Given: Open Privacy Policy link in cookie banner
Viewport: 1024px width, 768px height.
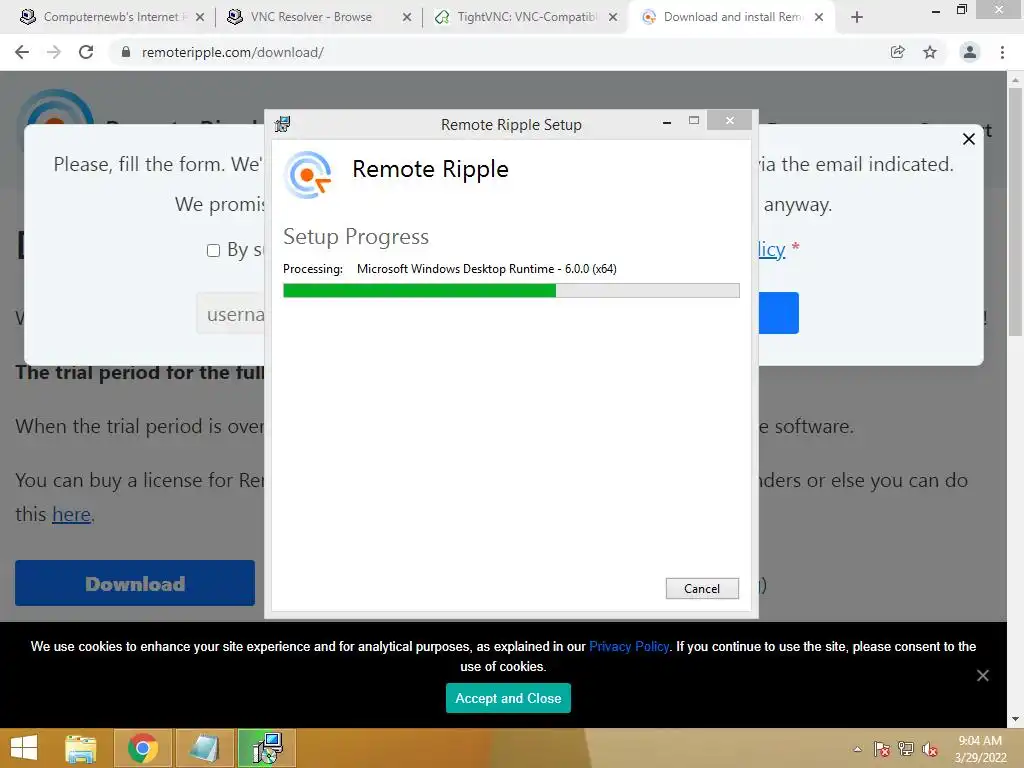Looking at the screenshot, I should [629, 647].
